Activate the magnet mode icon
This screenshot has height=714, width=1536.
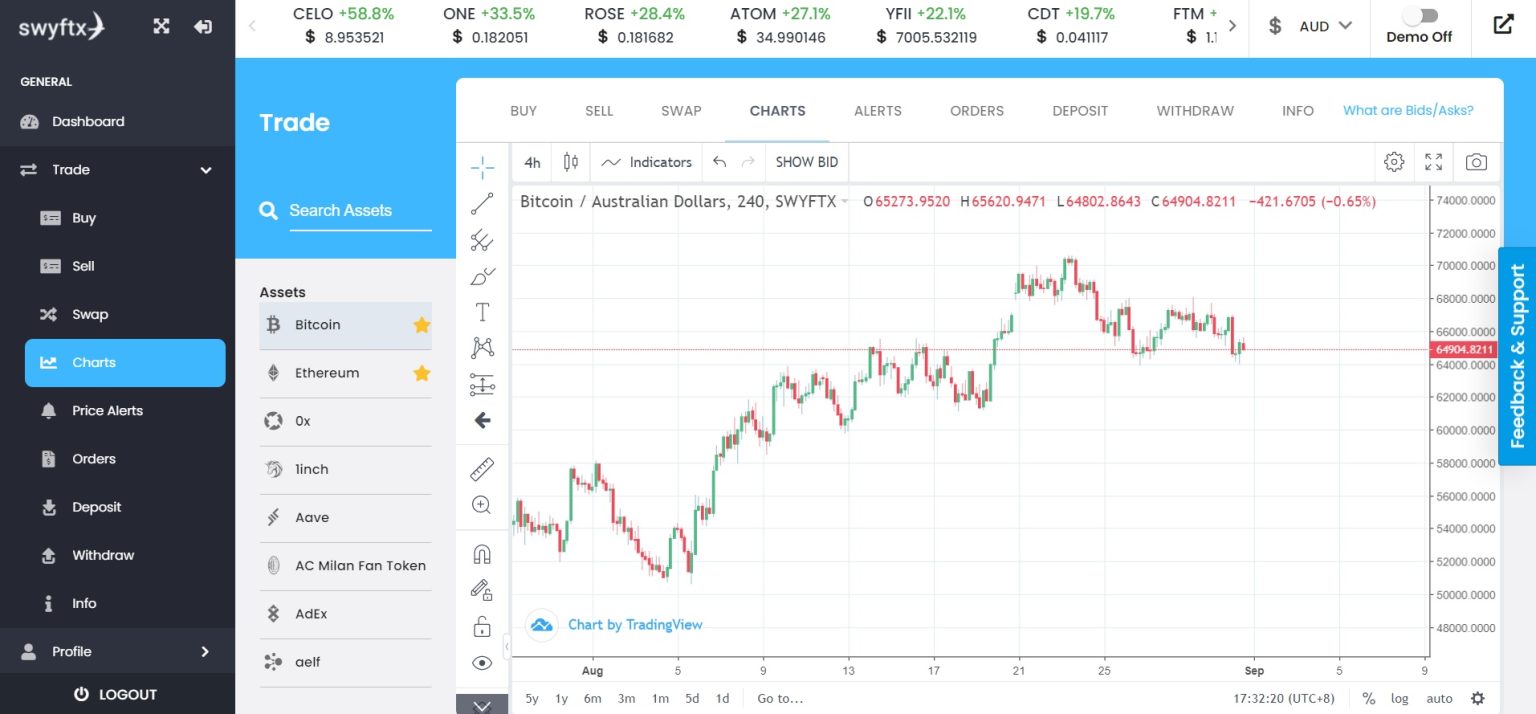[482, 554]
